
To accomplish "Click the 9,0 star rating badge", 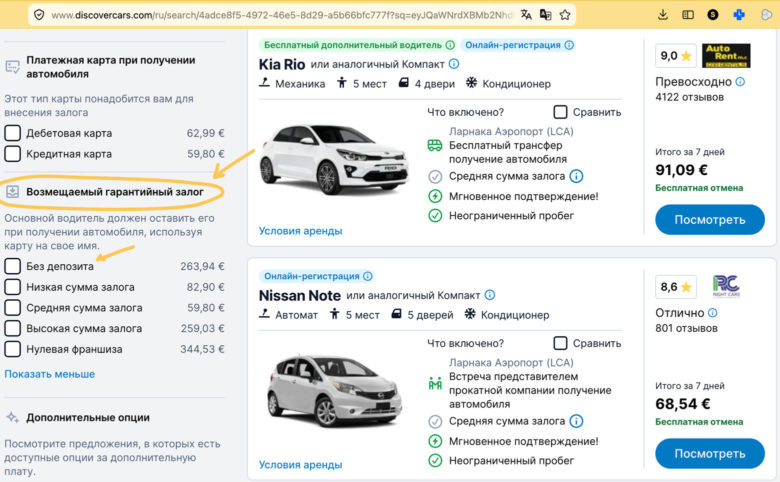I will [x=676, y=56].
